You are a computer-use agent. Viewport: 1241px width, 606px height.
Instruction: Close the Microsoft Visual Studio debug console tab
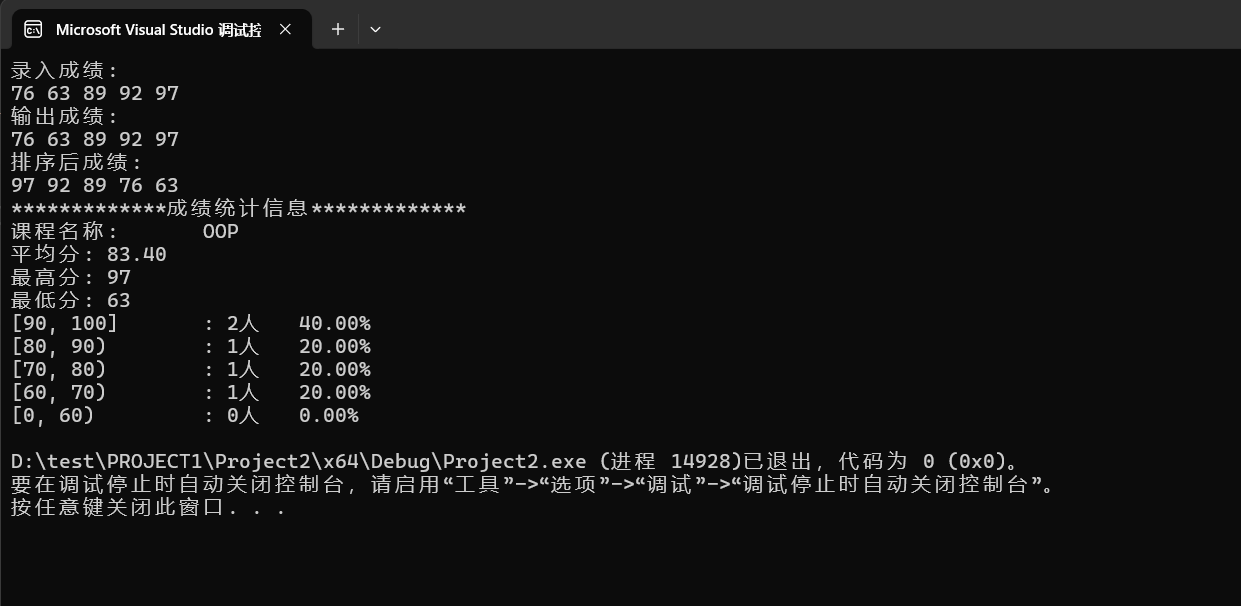pyautogui.click(x=285, y=30)
